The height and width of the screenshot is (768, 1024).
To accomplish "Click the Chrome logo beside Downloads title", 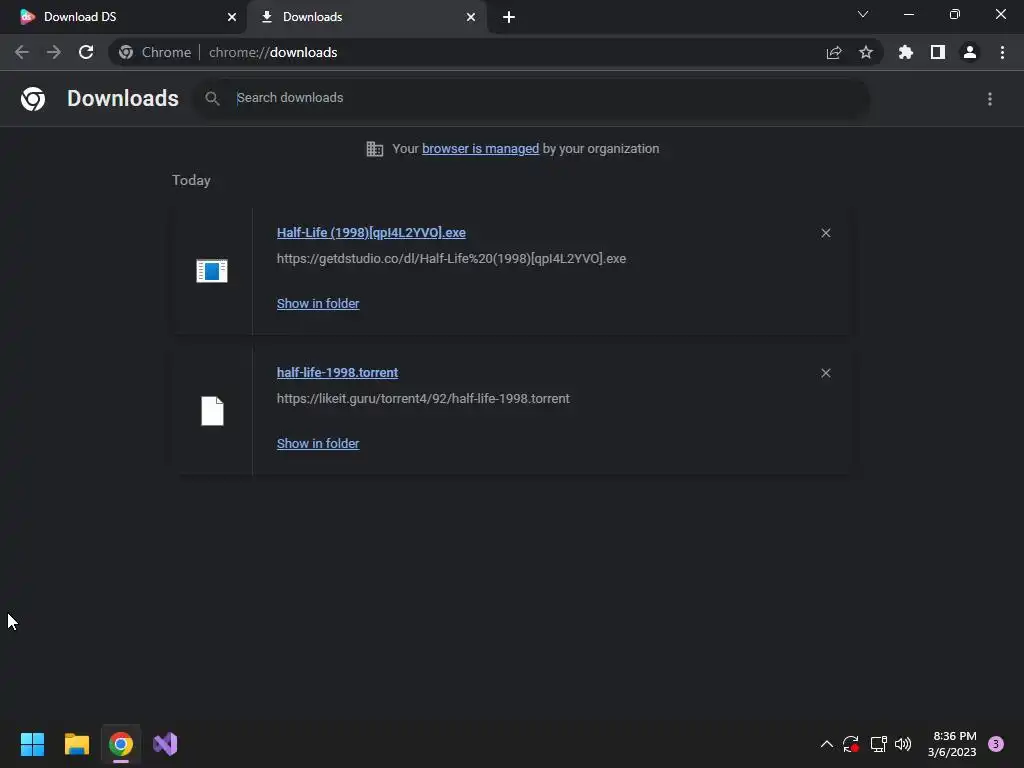I will pos(33,99).
